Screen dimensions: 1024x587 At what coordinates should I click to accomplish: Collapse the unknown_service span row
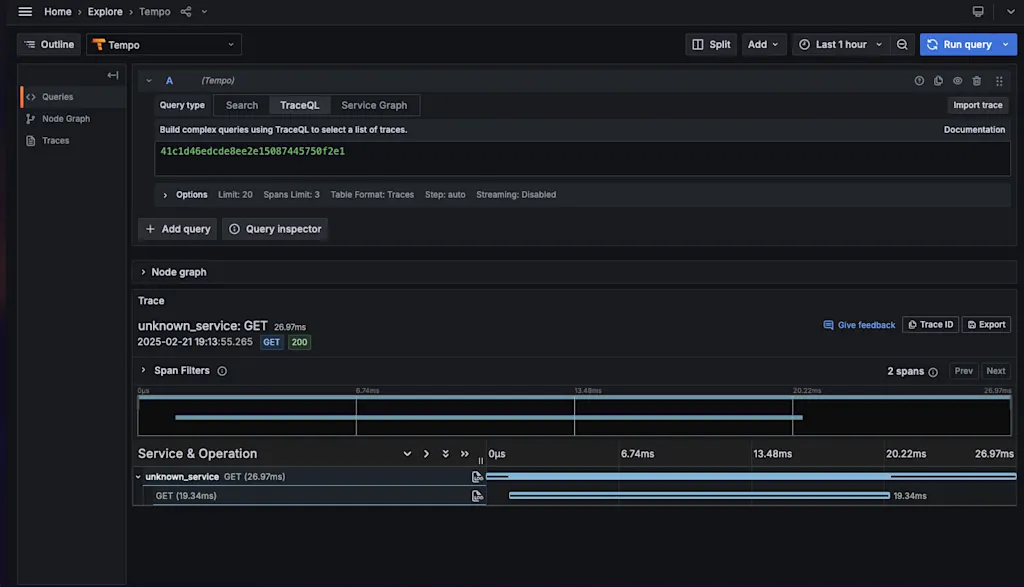(138, 477)
